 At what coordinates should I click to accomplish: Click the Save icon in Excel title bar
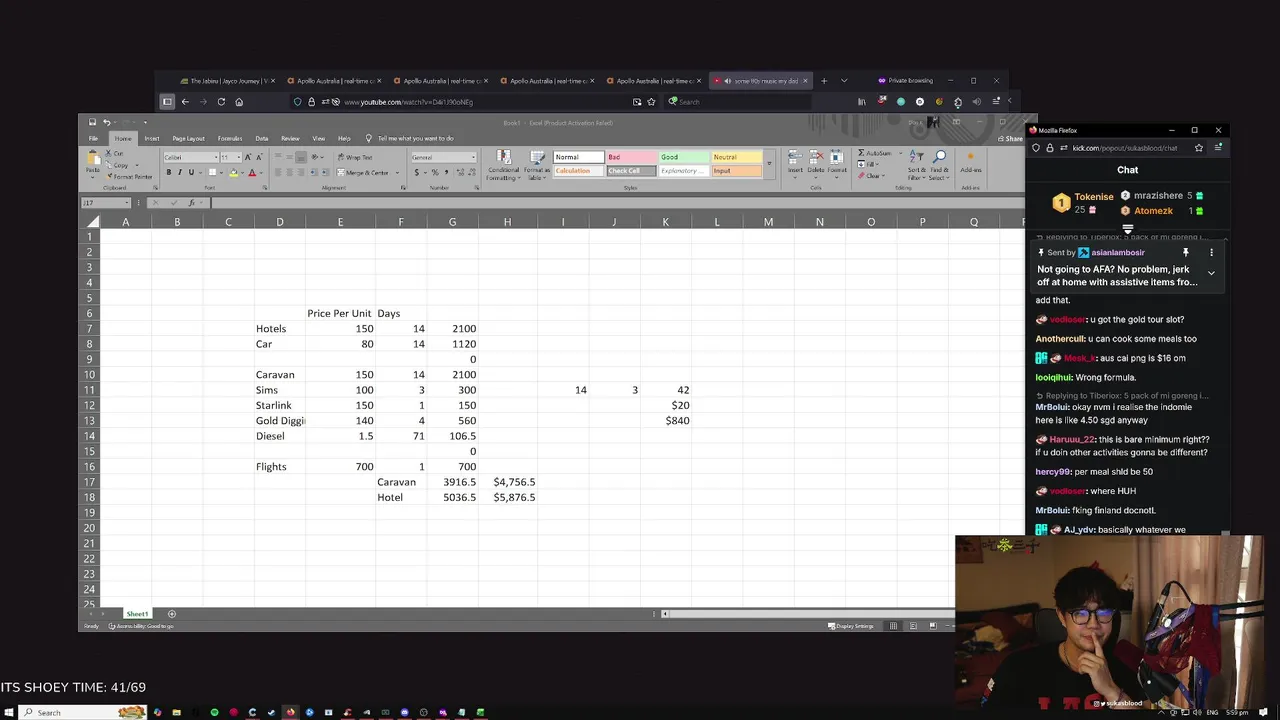pyautogui.click(x=92, y=122)
